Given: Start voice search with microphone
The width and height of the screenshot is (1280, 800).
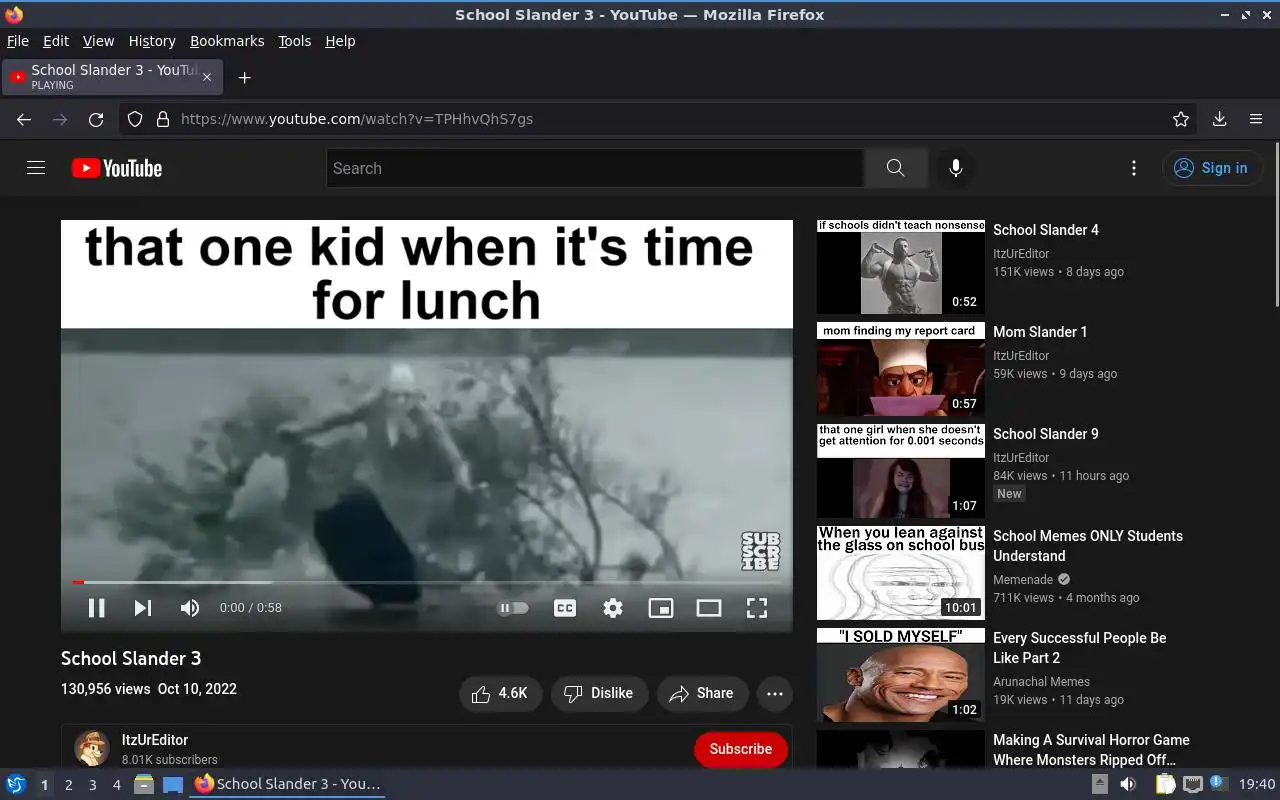Looking at the screenshot, I should (x=956, y=168).
